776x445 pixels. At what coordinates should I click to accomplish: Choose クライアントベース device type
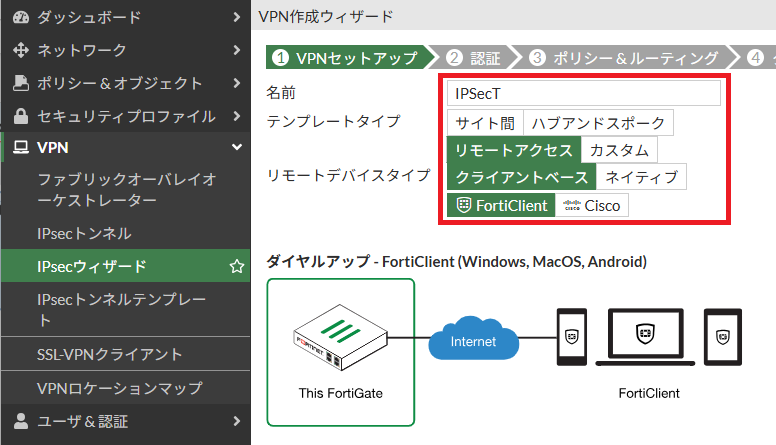click(x=522, y=177)
